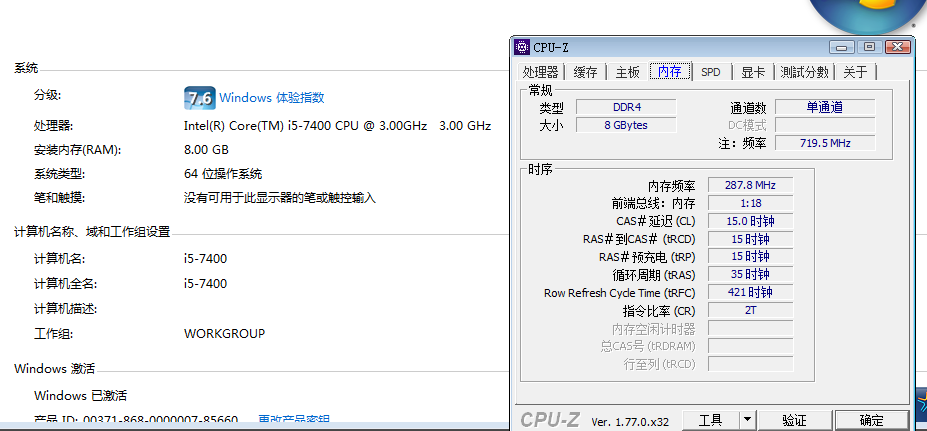Open the 主板 tab in CPU-Z
The height and width of the screenshot is (431, 927).
pyautogui.click(x=627, y=72)
